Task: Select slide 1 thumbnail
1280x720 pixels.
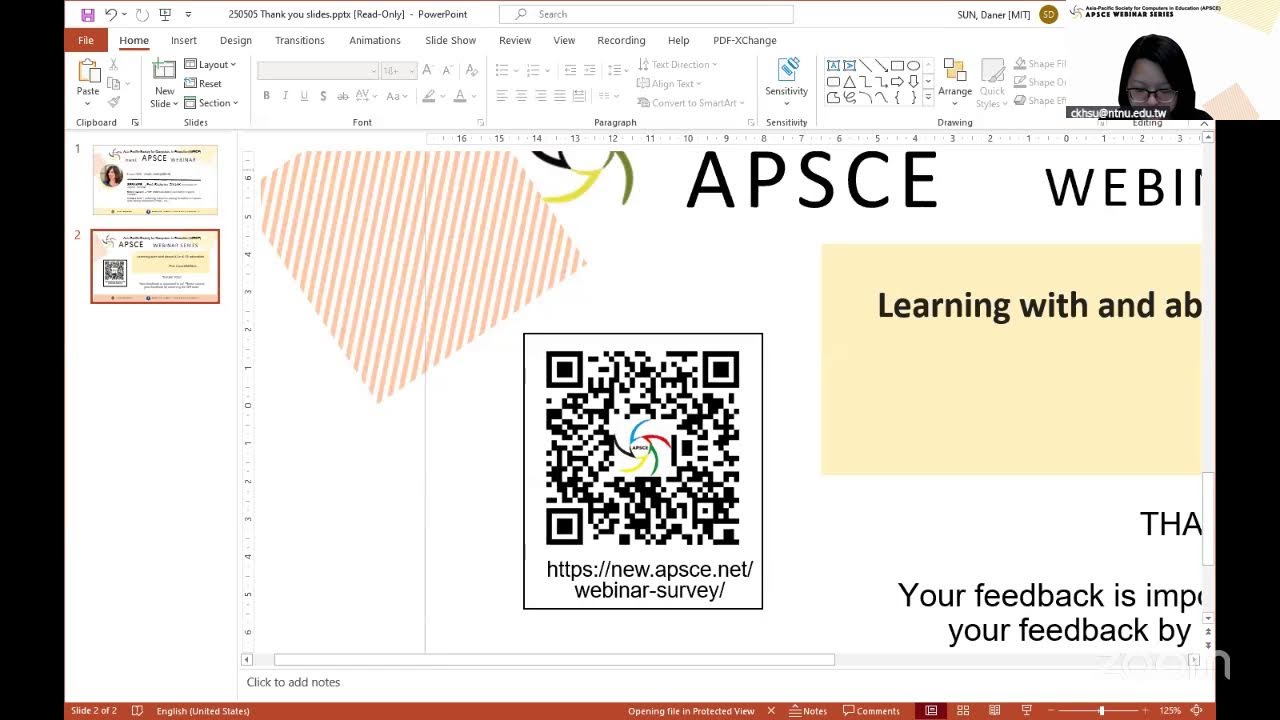Action: [x=155, y=180]
